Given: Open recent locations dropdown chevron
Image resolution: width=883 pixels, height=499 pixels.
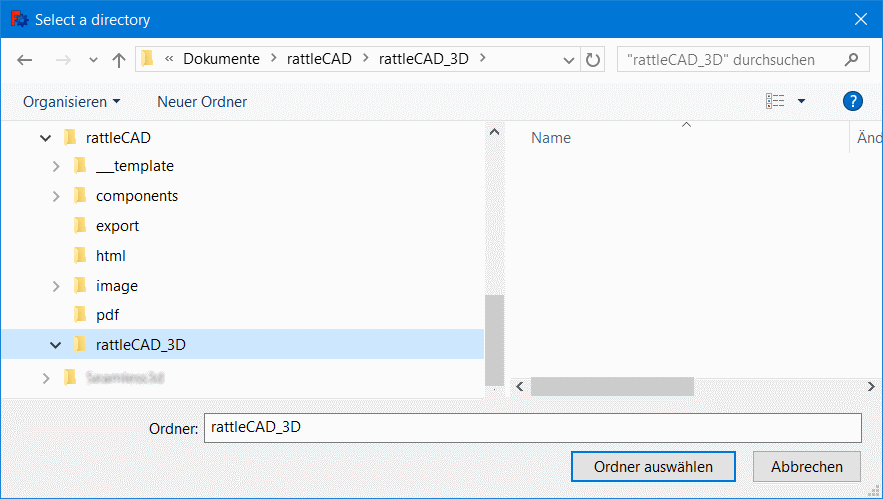Looking at the screenshot, I should click(x=93, y=60).
